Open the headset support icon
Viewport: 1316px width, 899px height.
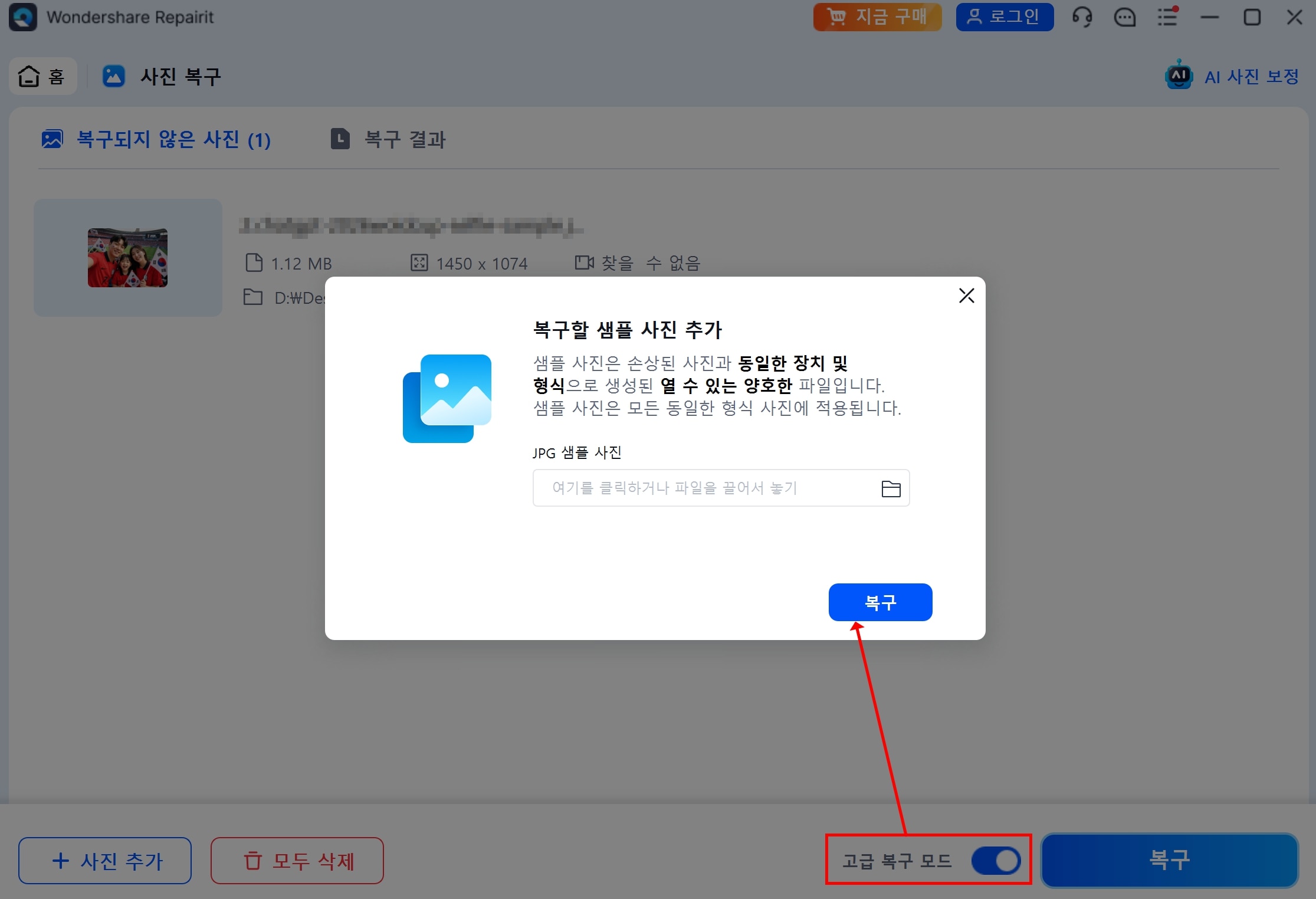point(1082,17)
